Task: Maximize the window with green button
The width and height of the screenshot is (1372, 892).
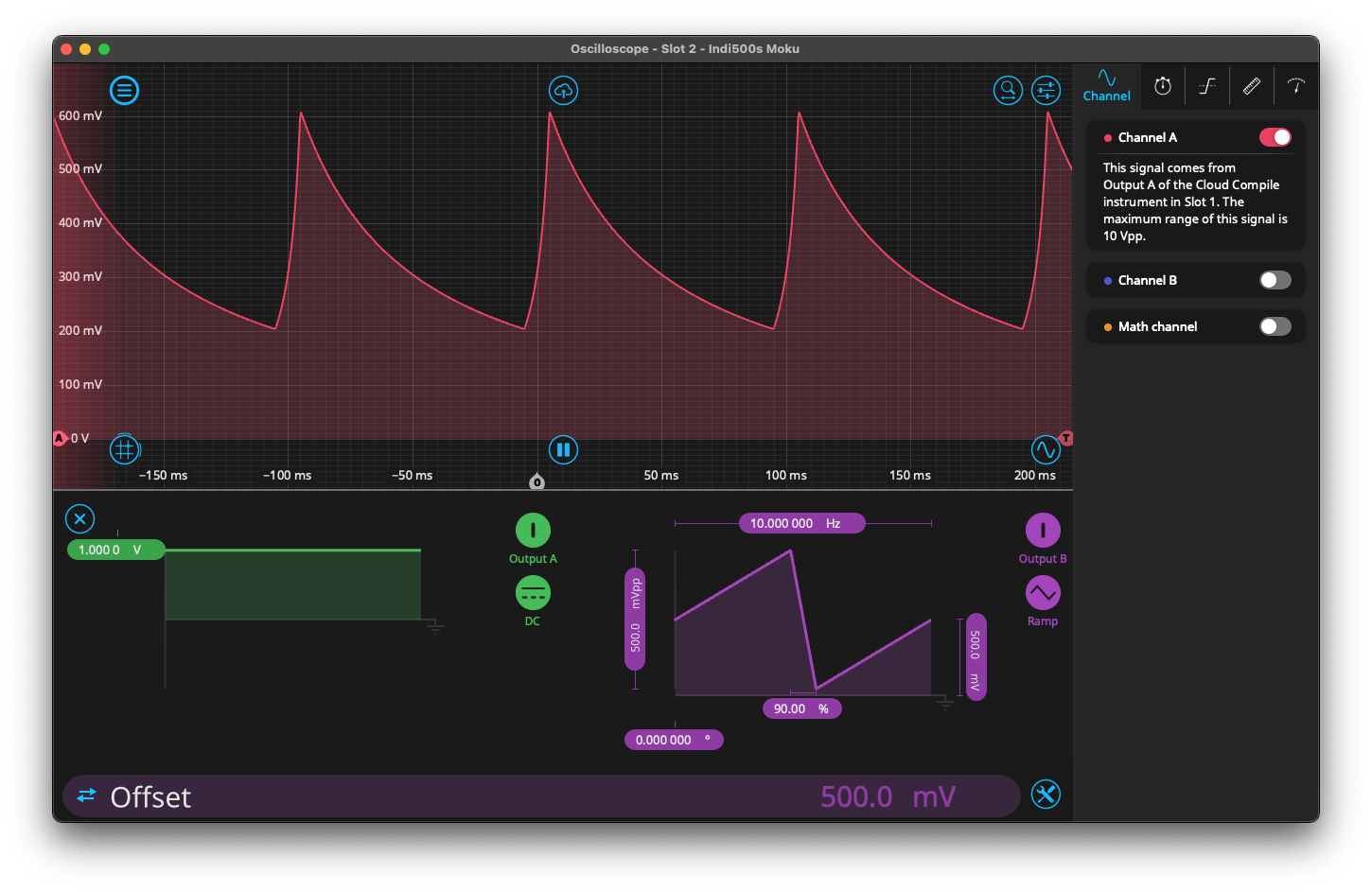Action: (x=104, y=49)
